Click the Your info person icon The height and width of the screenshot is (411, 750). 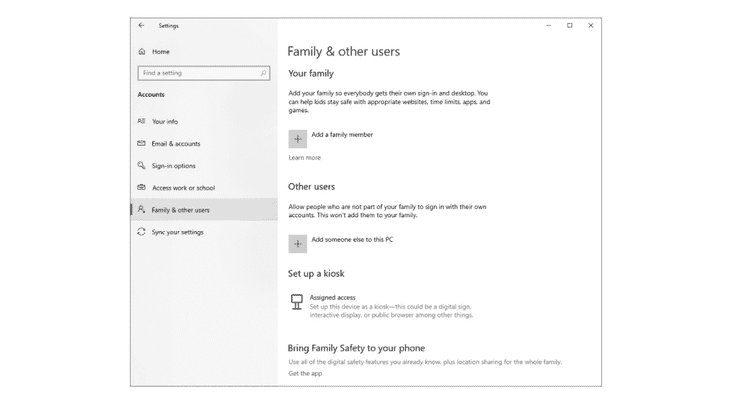142,121
